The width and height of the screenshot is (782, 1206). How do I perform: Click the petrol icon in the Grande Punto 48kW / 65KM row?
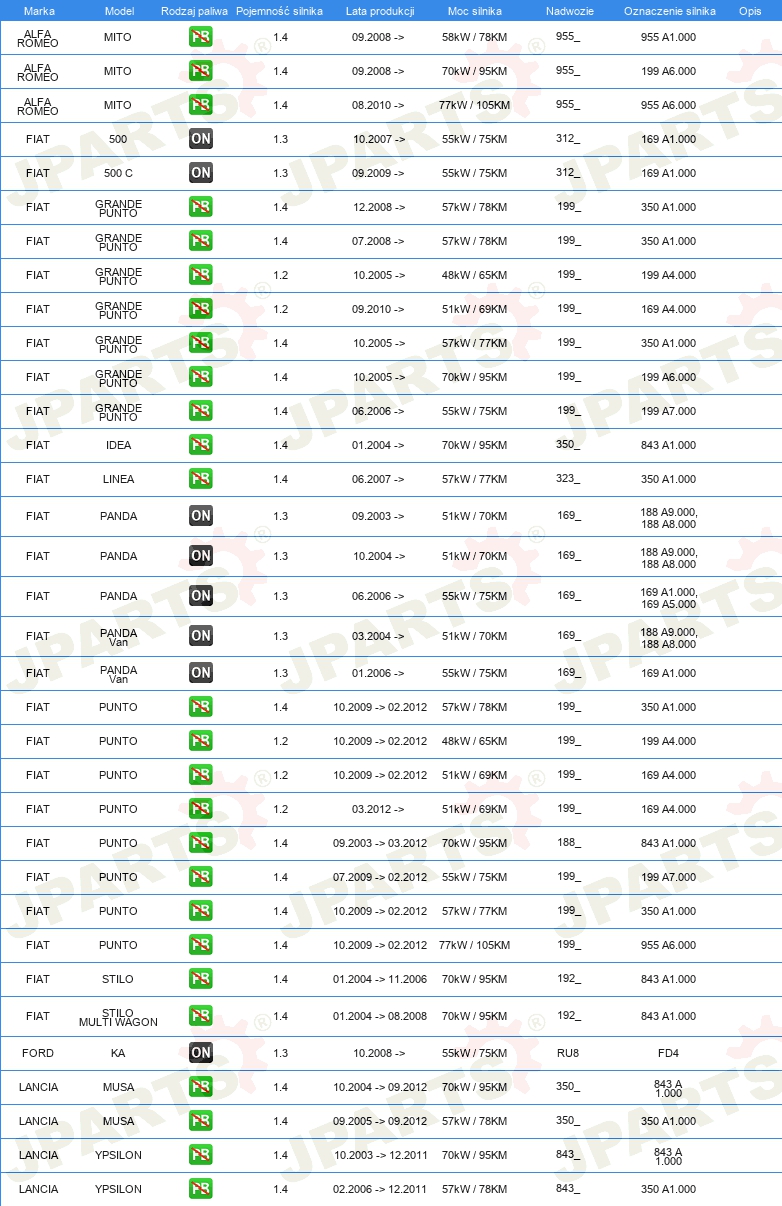pyautogui.click(x=201, y=275)
